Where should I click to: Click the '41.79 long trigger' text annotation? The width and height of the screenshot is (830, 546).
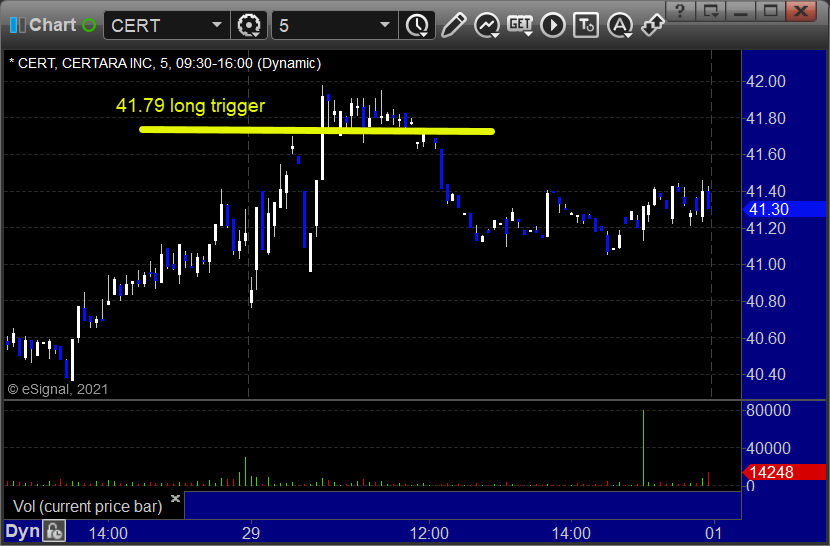click(x=191, y=105)
